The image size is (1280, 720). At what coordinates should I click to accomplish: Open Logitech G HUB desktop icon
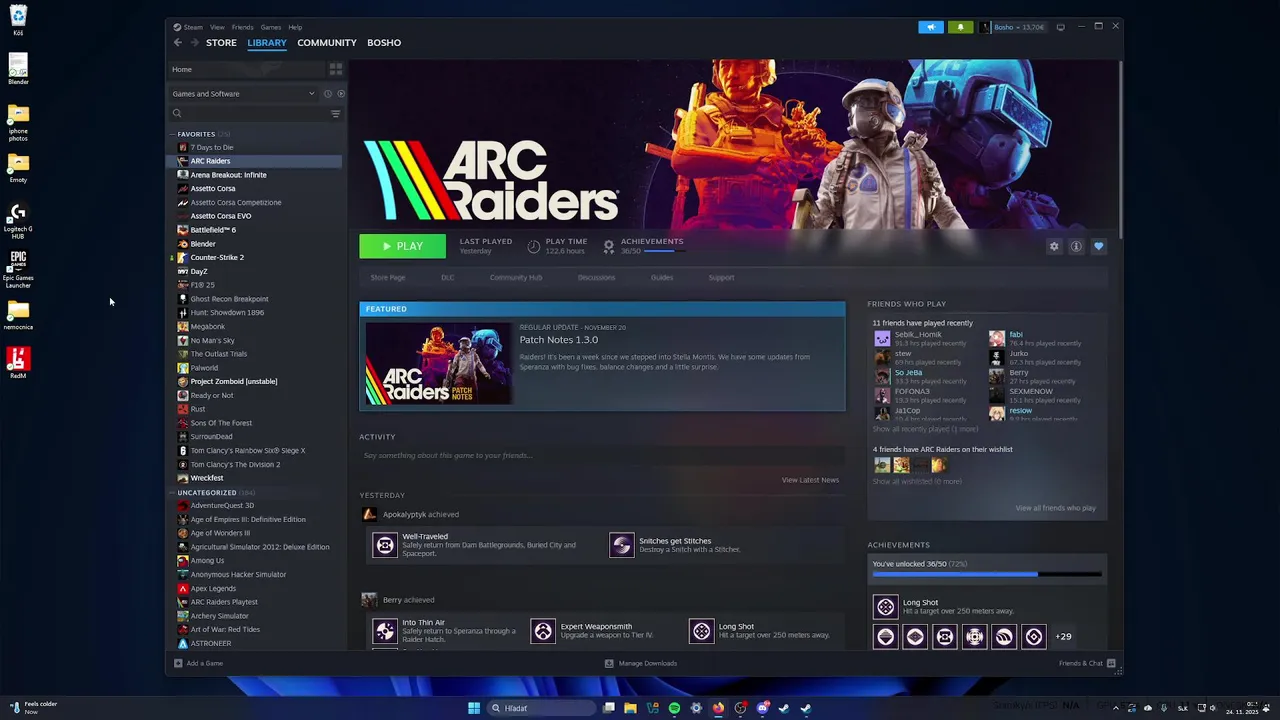coord(18,221)
